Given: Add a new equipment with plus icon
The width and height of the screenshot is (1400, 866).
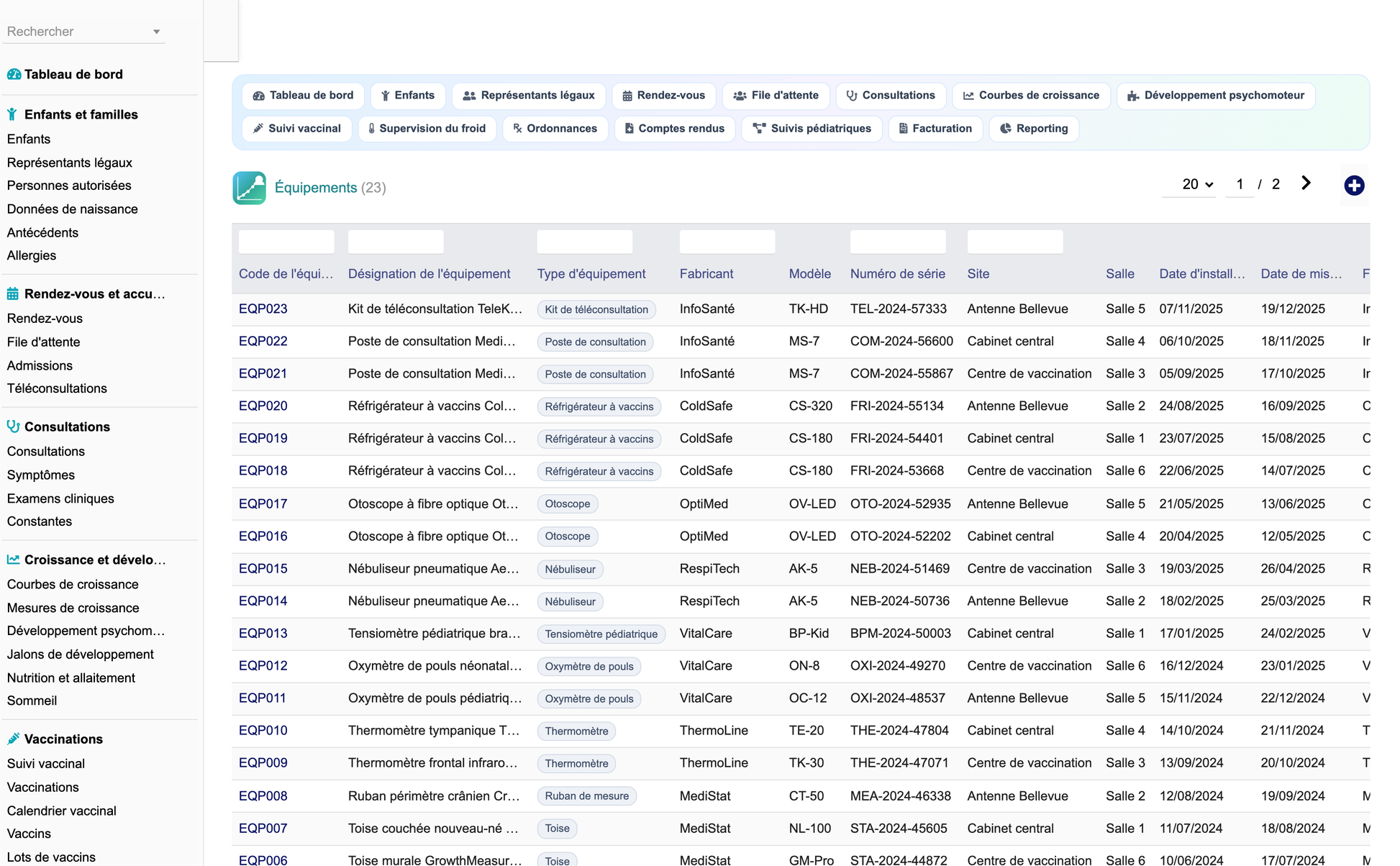Looking at the screenshot, I should (1354, 186).
